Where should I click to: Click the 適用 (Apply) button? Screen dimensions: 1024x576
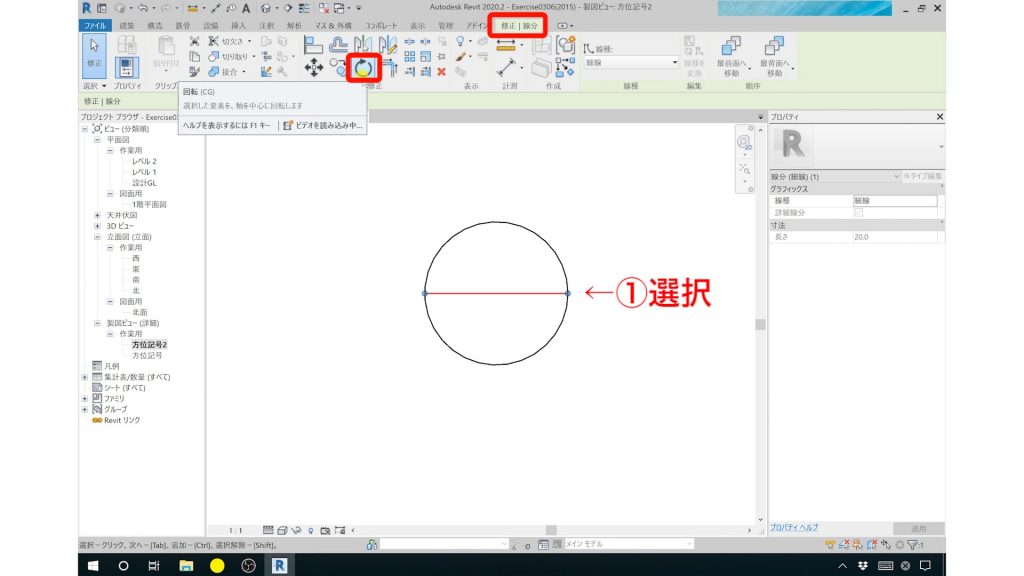918,528
